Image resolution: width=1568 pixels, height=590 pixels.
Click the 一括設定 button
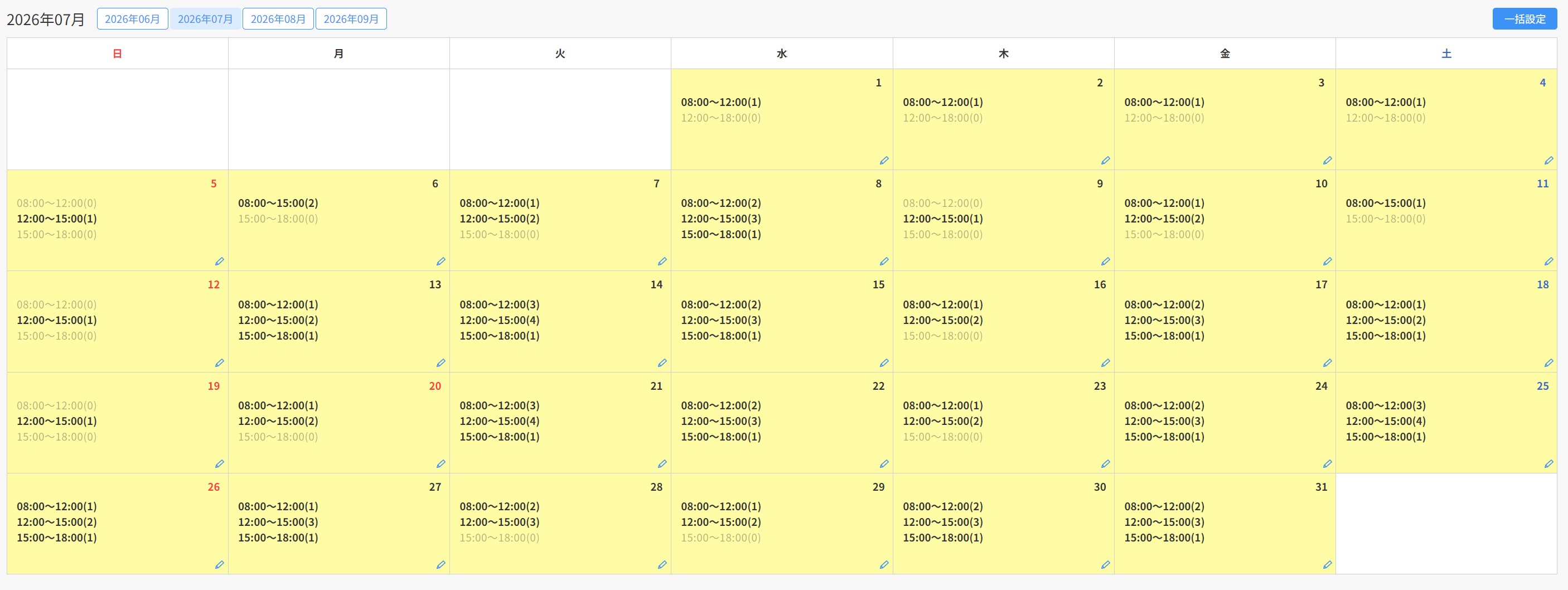(x=1525, y=19)
